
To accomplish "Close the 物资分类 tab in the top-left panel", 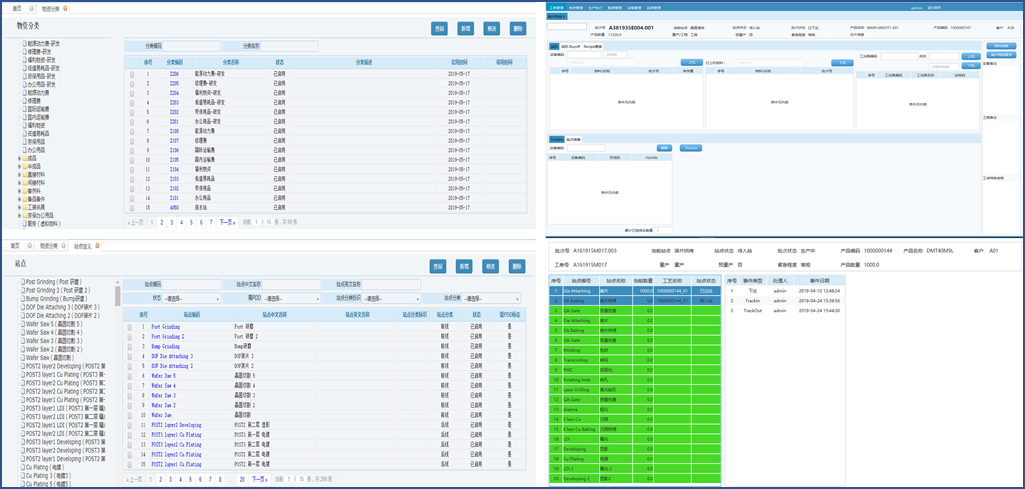I will click(66, 7).
